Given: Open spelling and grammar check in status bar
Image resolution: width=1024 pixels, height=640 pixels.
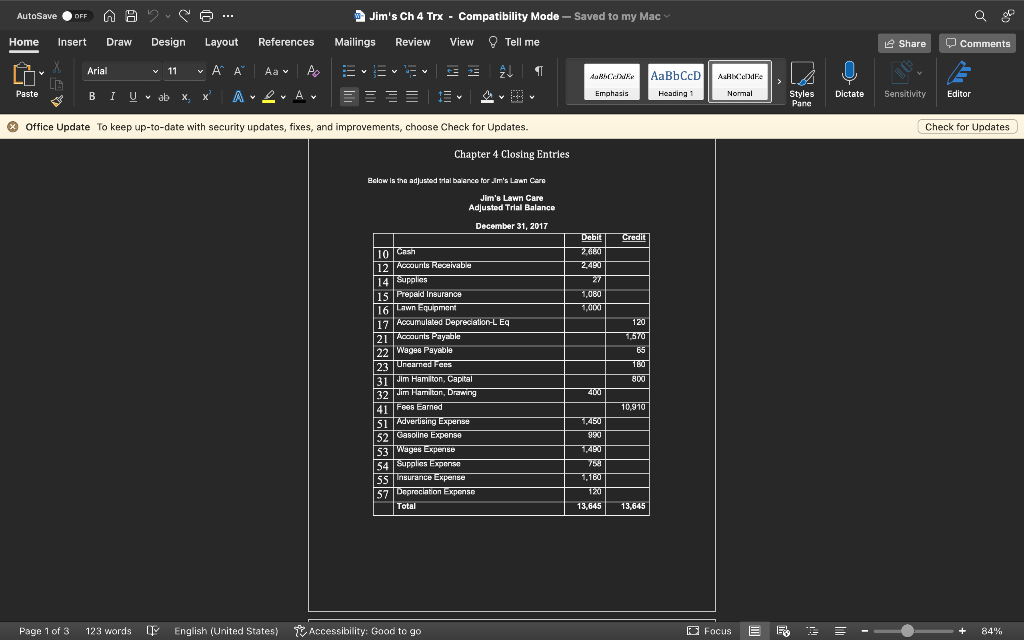Looking at the screenshot, I should pos(153,631).
